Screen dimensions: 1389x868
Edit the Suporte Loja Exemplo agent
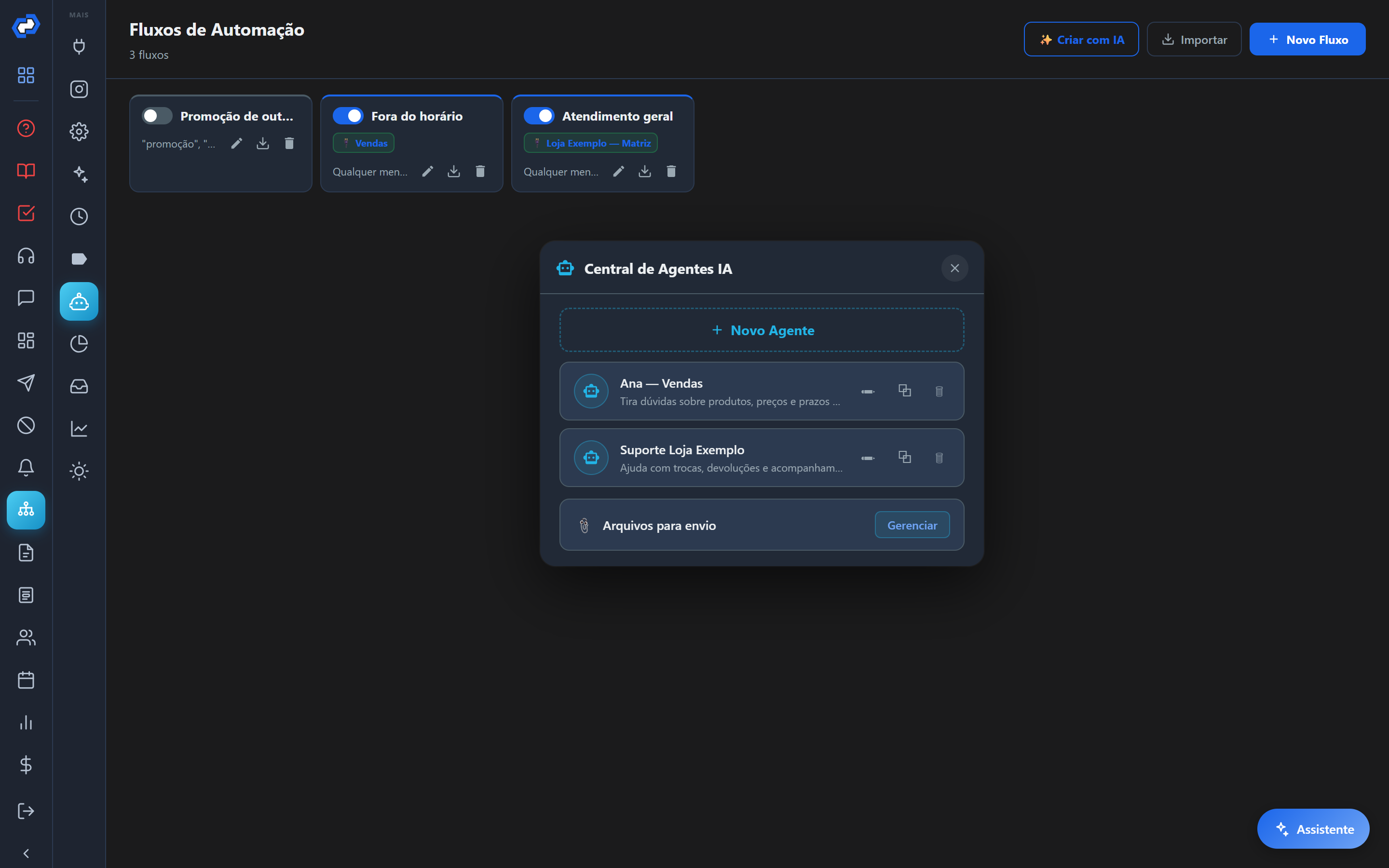868,458
